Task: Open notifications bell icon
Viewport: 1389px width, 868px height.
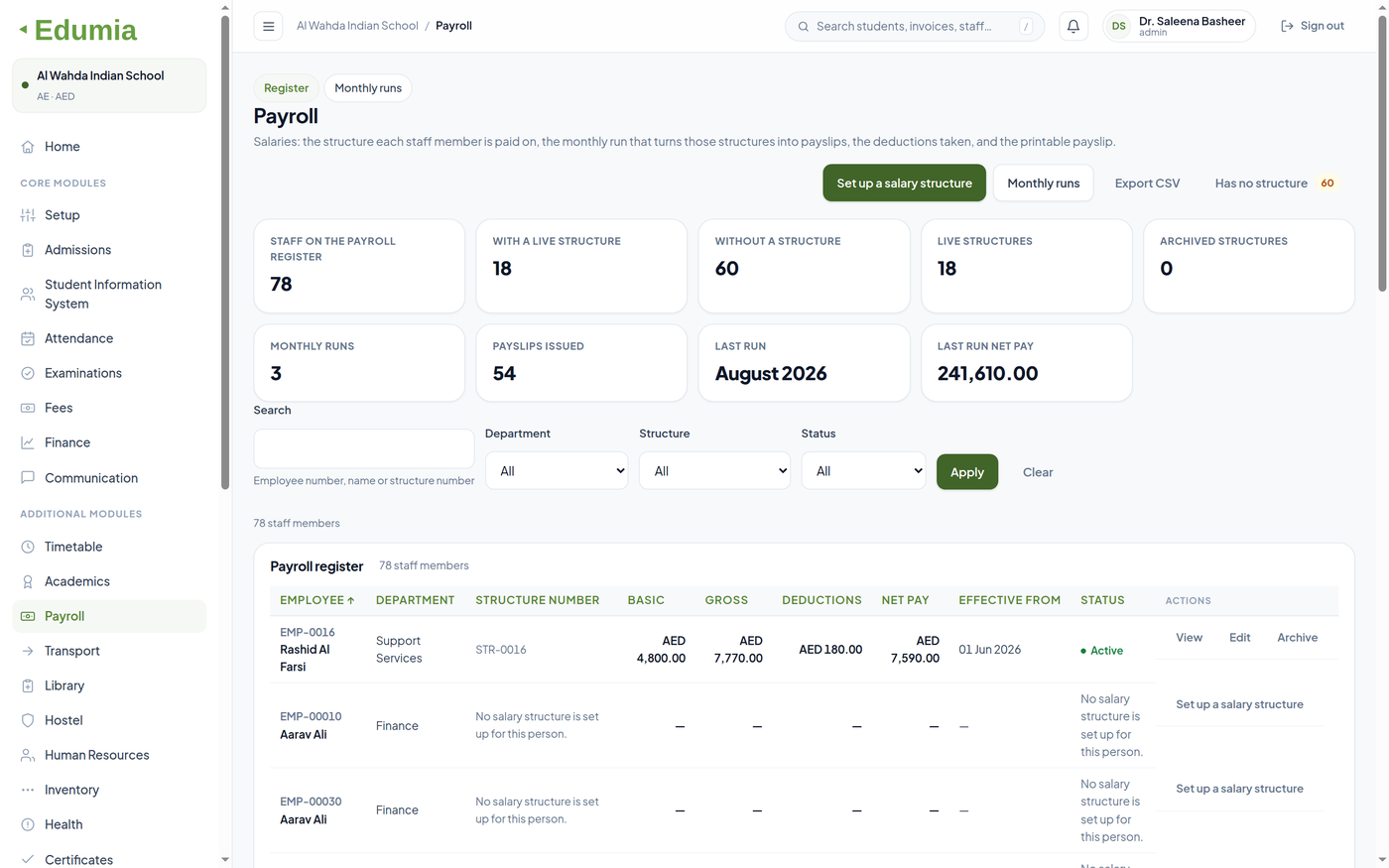Action: coord(1073,26)
